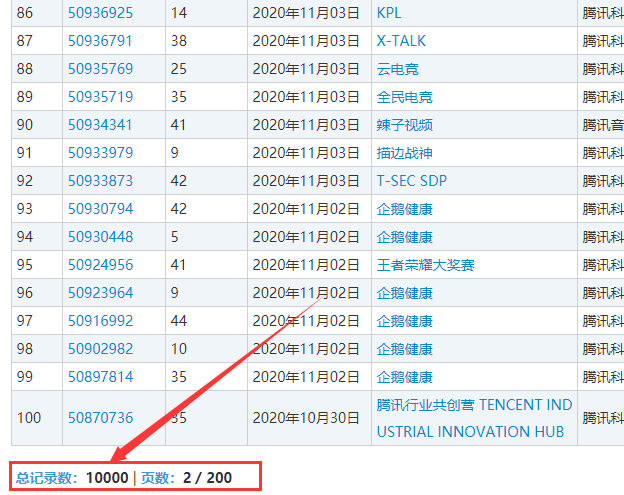Select class number 14 in KPL row
624x495 pixels.
pyautogui.click(x=179, y=13)
